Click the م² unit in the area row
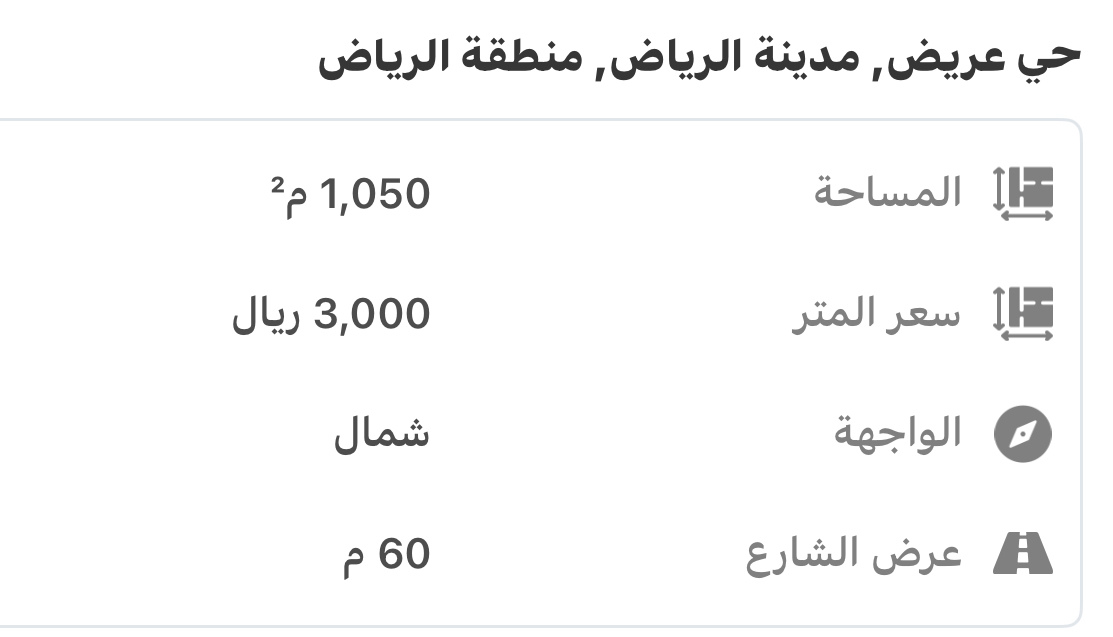The width and height of the screenshot is (1113, 637). [x=290, y=196]
